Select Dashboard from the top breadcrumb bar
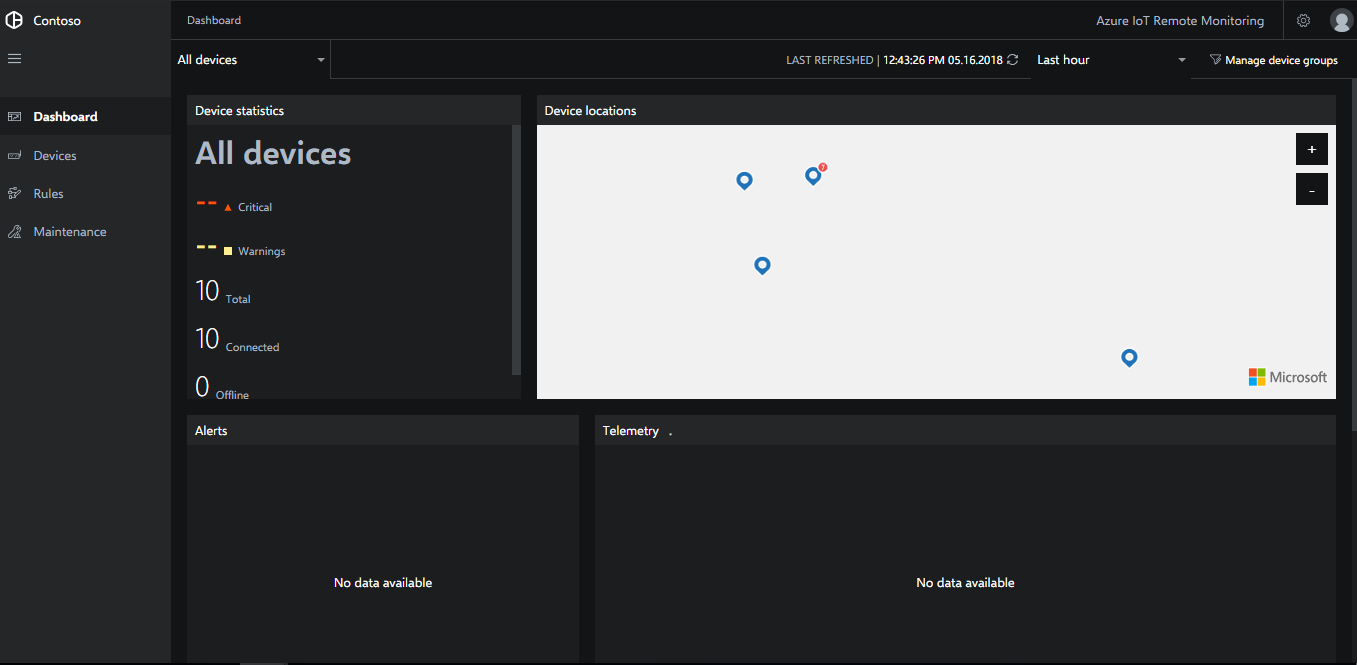The height and width of the screenshot is (665, 1357). pyautogui.click(x=213, y=19)
